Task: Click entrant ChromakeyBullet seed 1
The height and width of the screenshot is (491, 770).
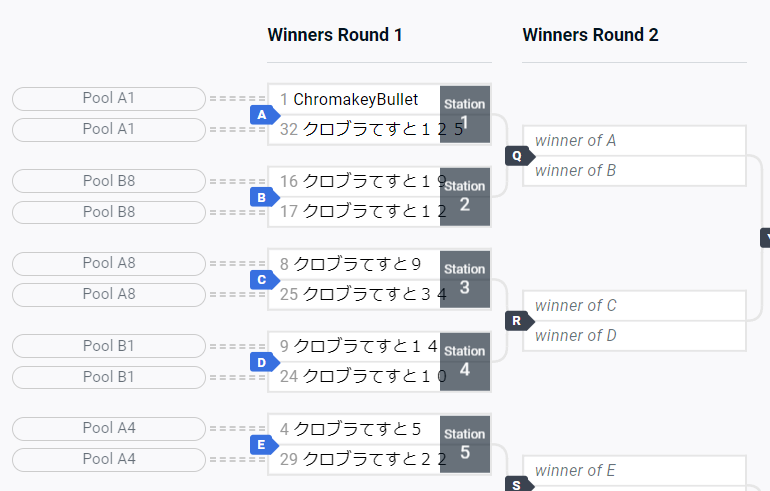Action: (x=354, y=100)
